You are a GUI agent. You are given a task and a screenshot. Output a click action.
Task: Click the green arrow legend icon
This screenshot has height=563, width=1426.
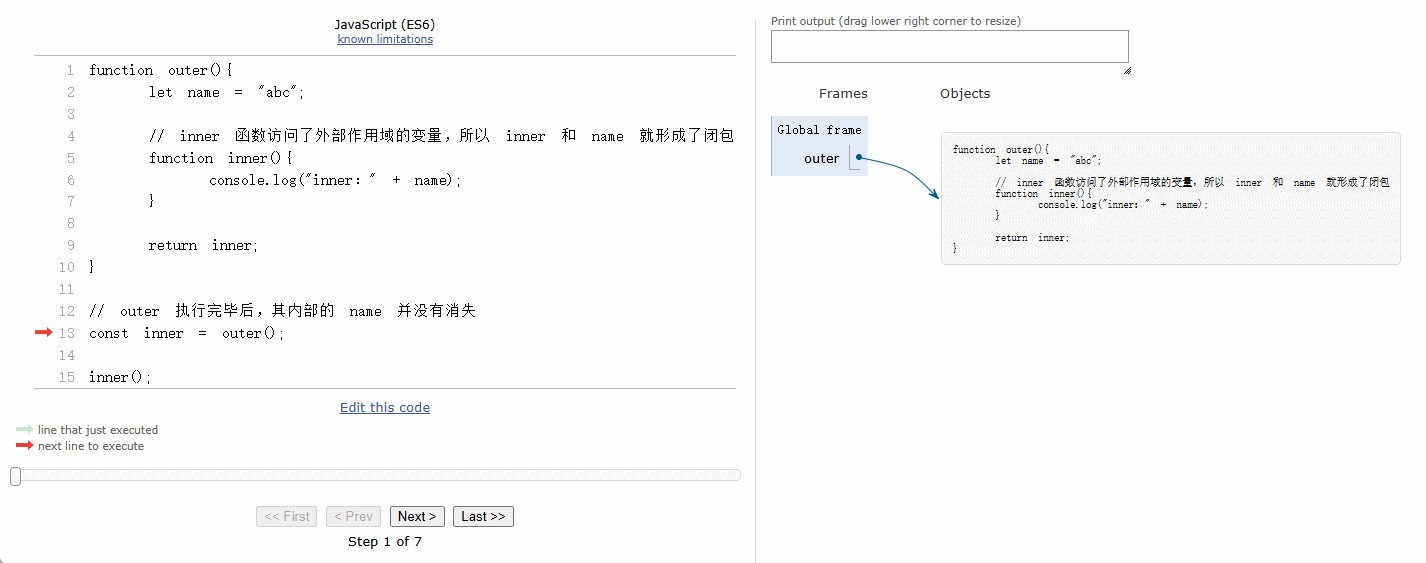click(24, 430)
